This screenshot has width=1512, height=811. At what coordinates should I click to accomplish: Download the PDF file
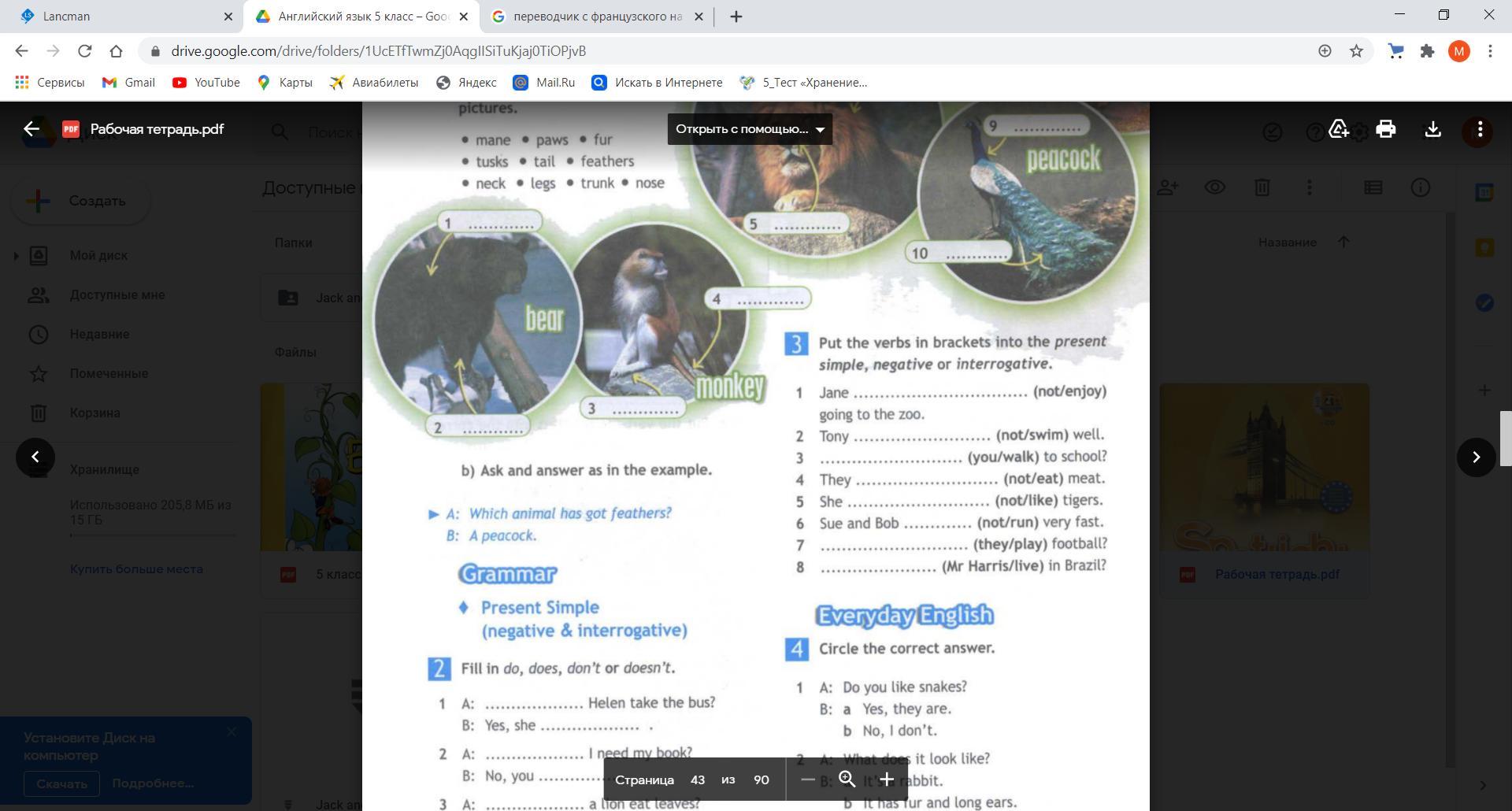point(1433,129)
